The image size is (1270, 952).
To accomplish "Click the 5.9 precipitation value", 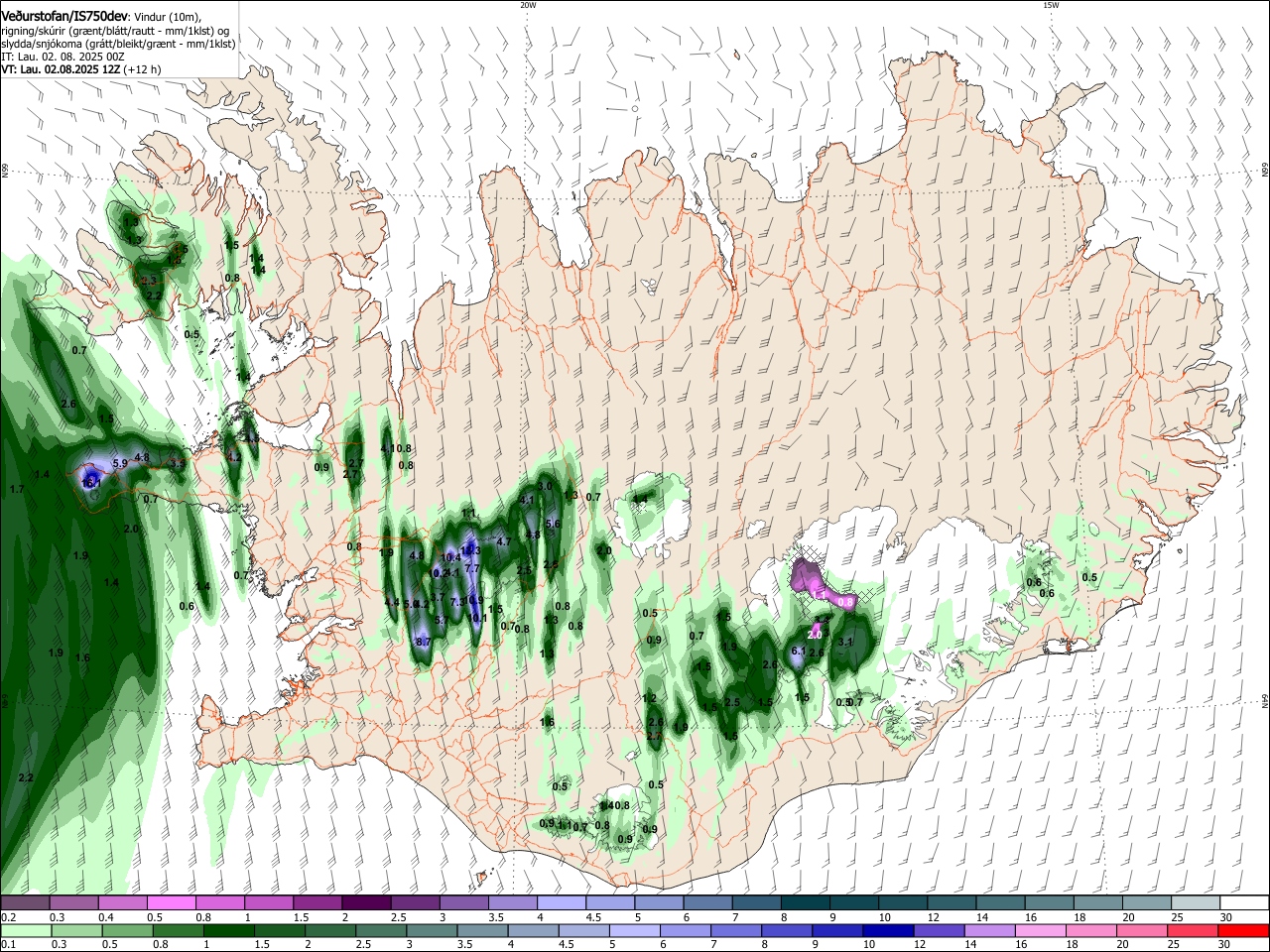I will pos(120,463).
